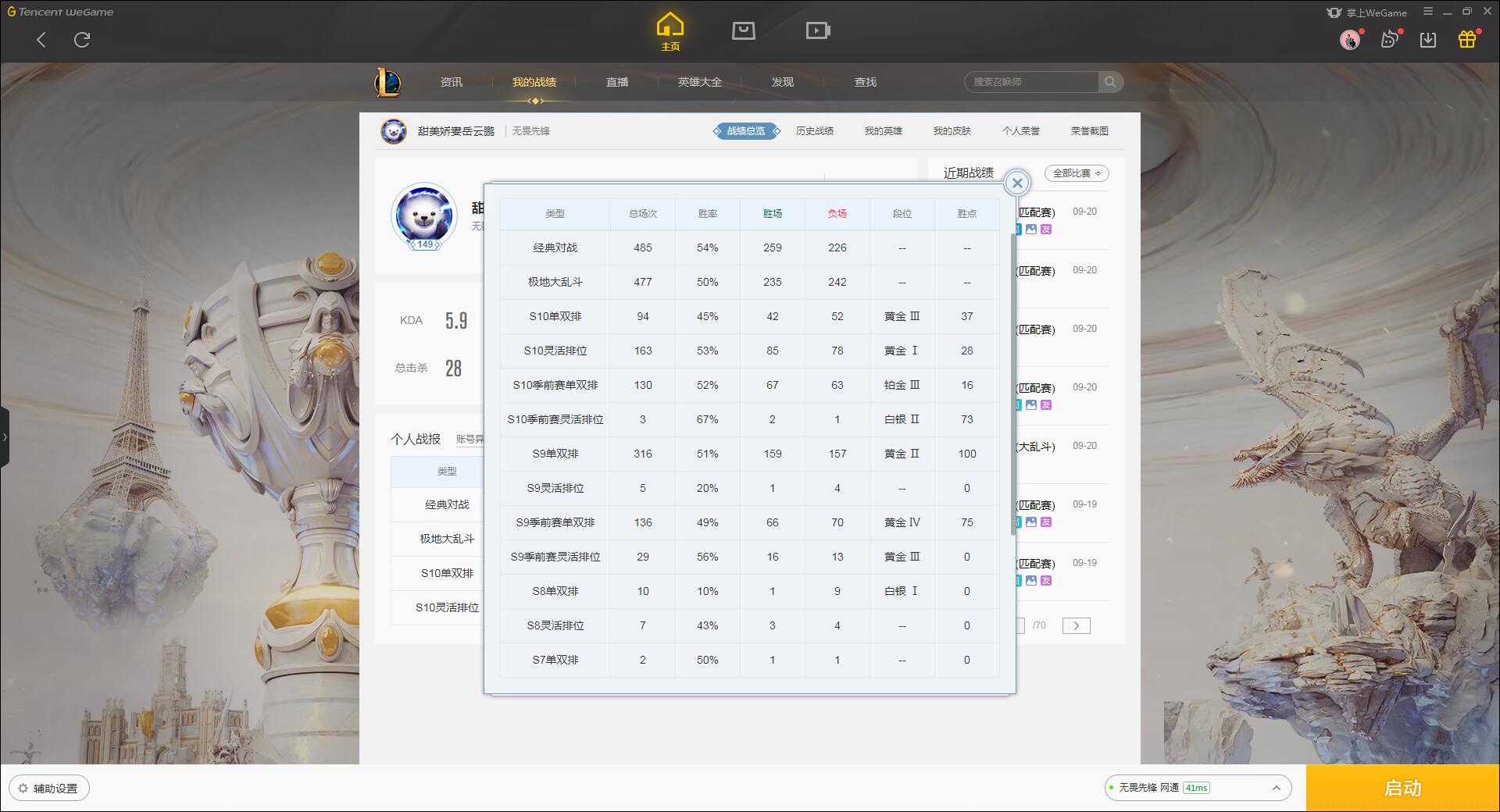Select the 战绩总览 sub-tab
The width and height of the screenshot is (1500, 812).
click(x=746, y=131)
